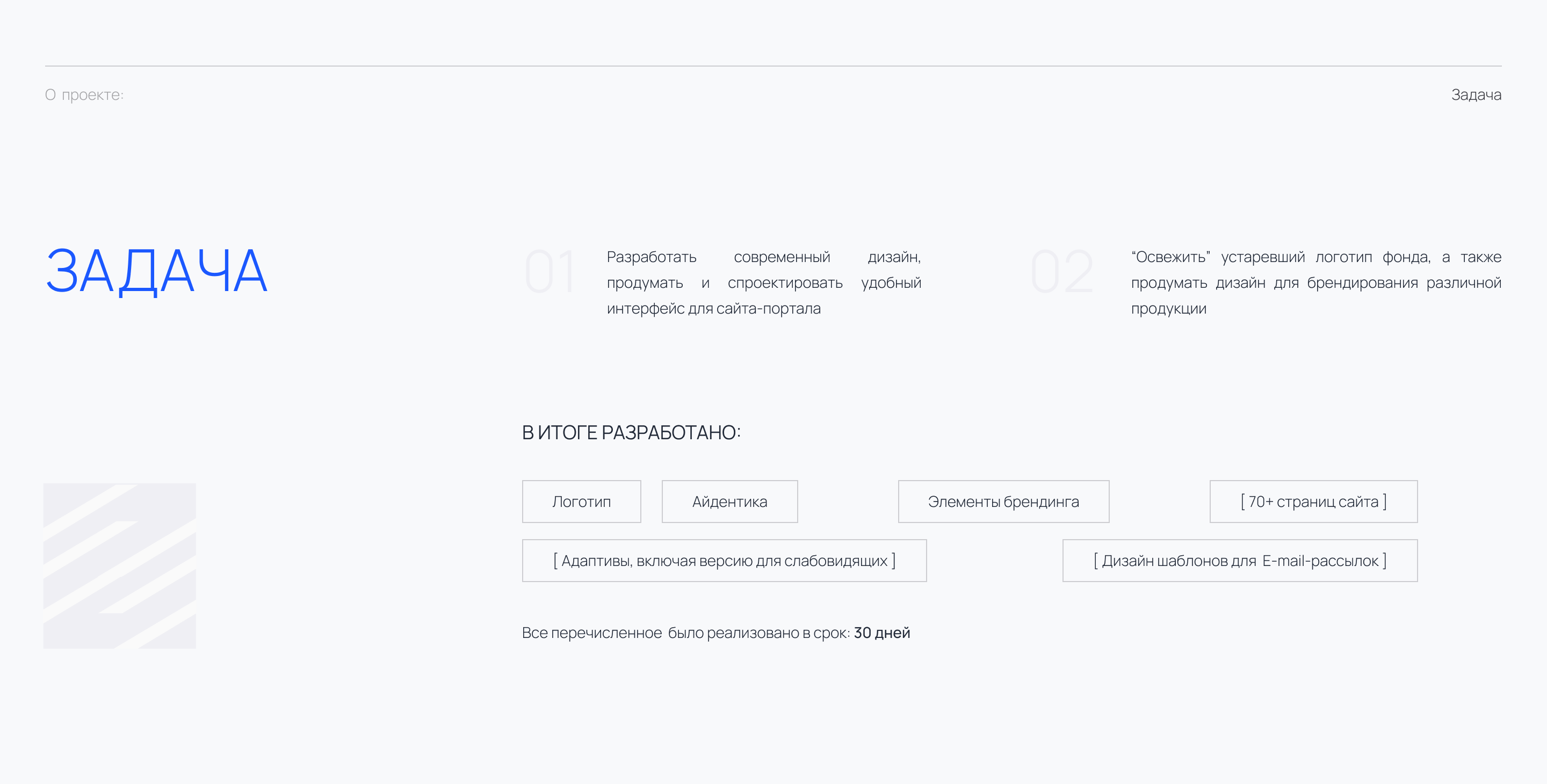Click the Адаптивы для слабовидящих box

point(724,561)
